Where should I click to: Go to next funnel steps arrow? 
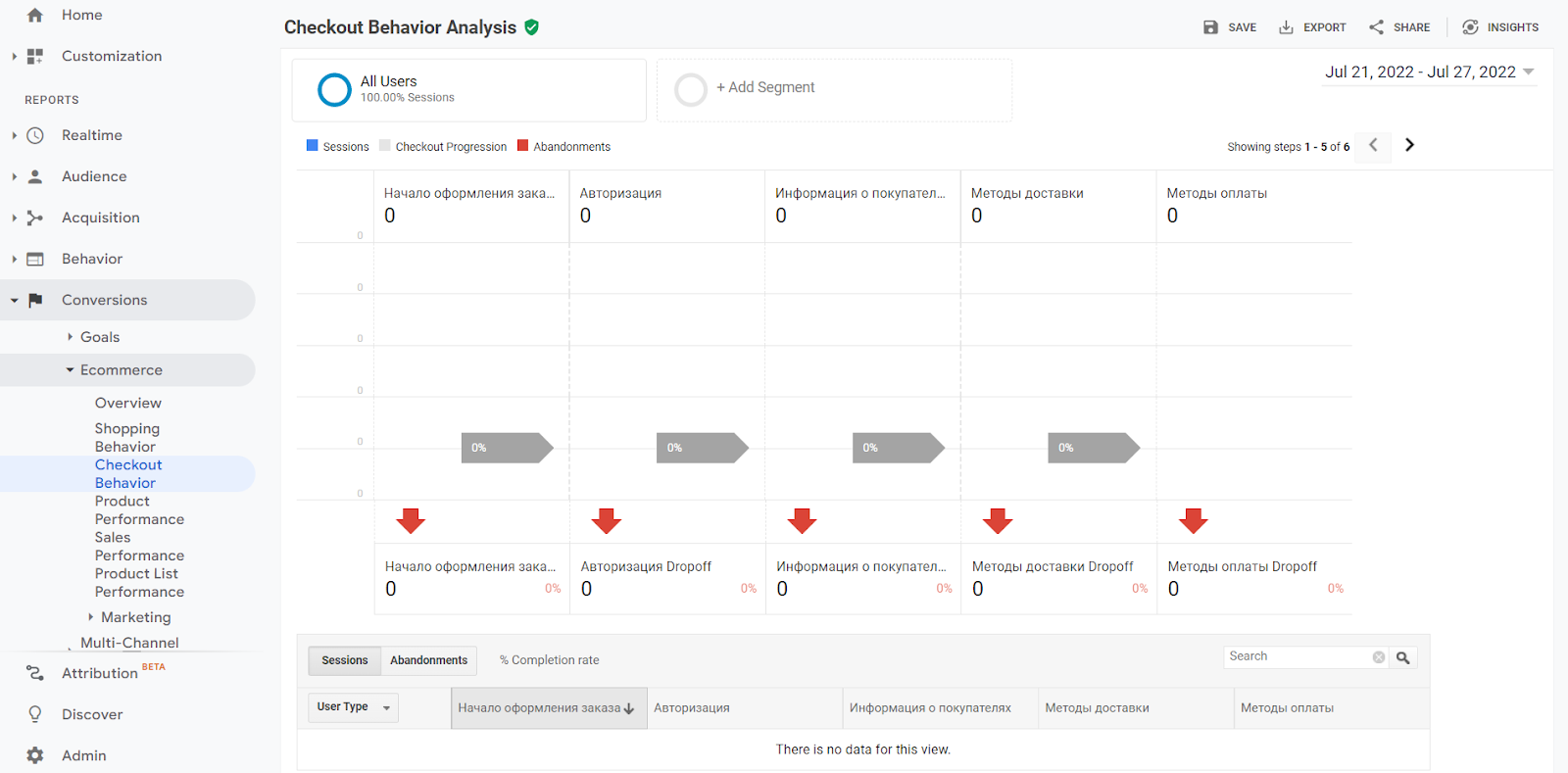pyautogui.click(x=1409, y=145)
